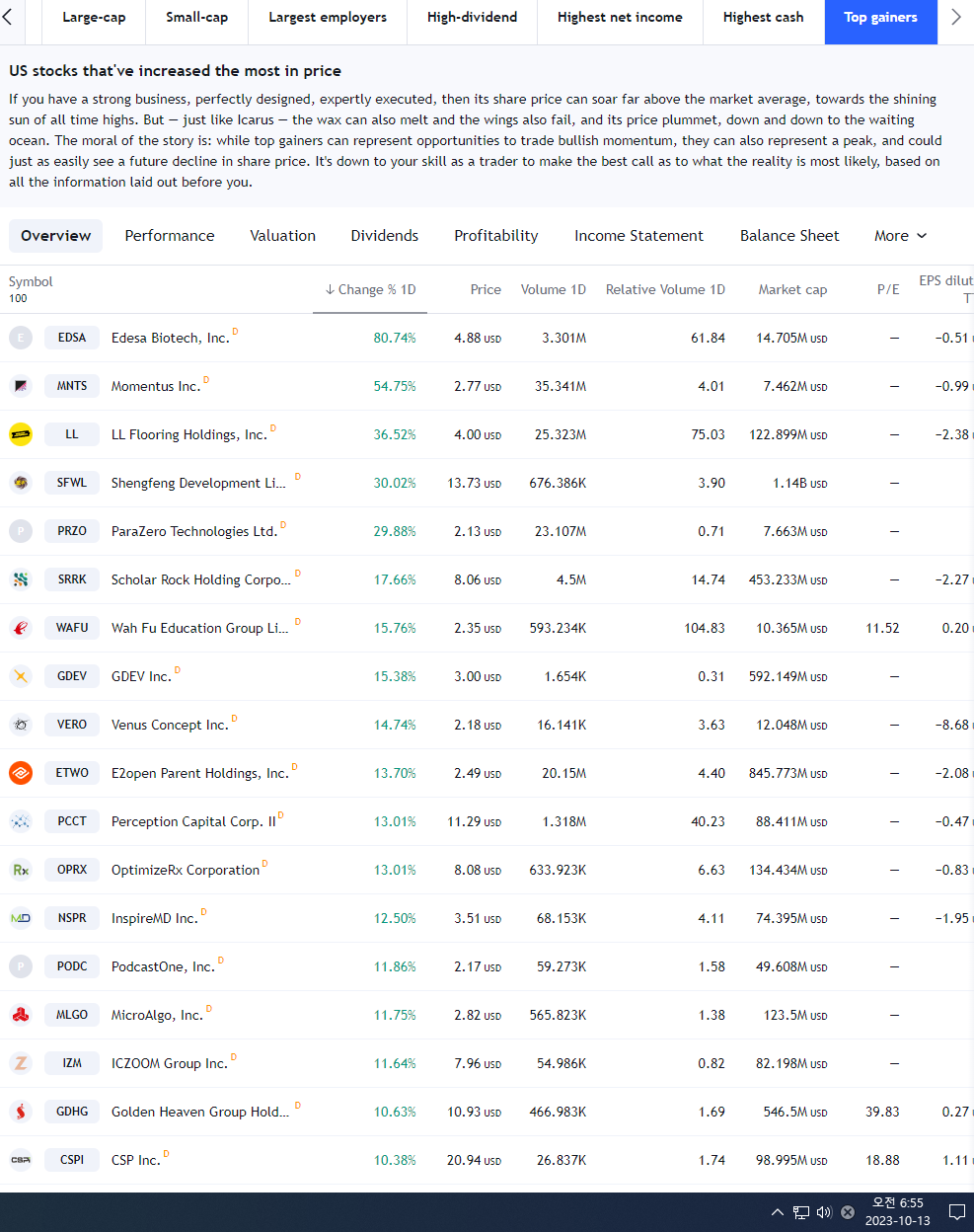Open the E2open Parent Holdings link
The height and width of the screenshot is (1232, 974).
point(199,773)
